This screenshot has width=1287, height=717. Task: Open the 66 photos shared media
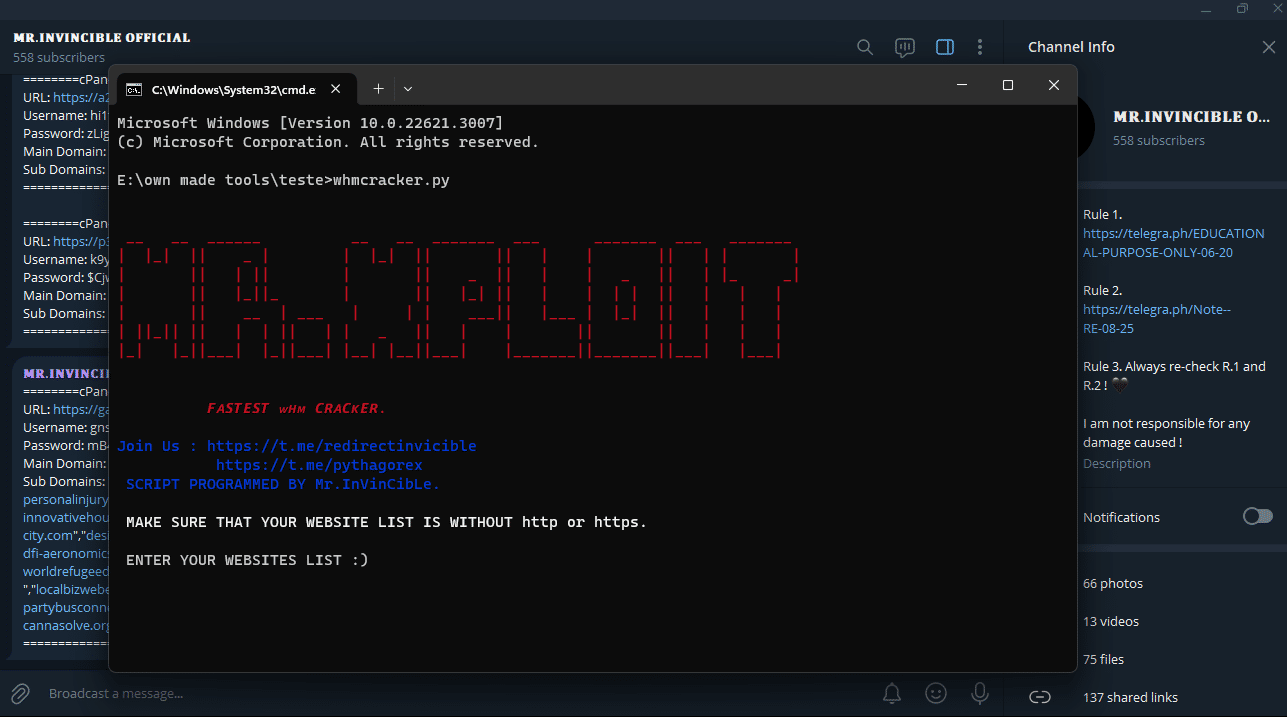1112,583
